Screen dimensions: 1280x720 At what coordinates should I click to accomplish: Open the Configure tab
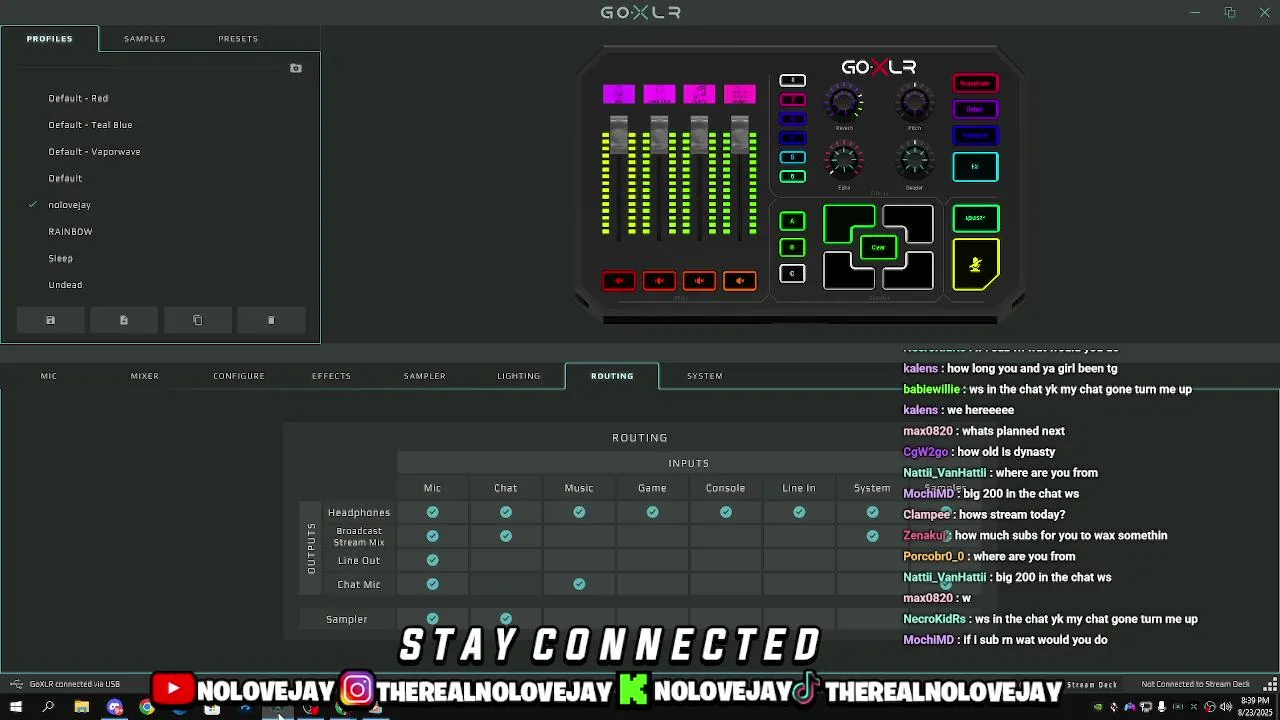pos(239,376)
